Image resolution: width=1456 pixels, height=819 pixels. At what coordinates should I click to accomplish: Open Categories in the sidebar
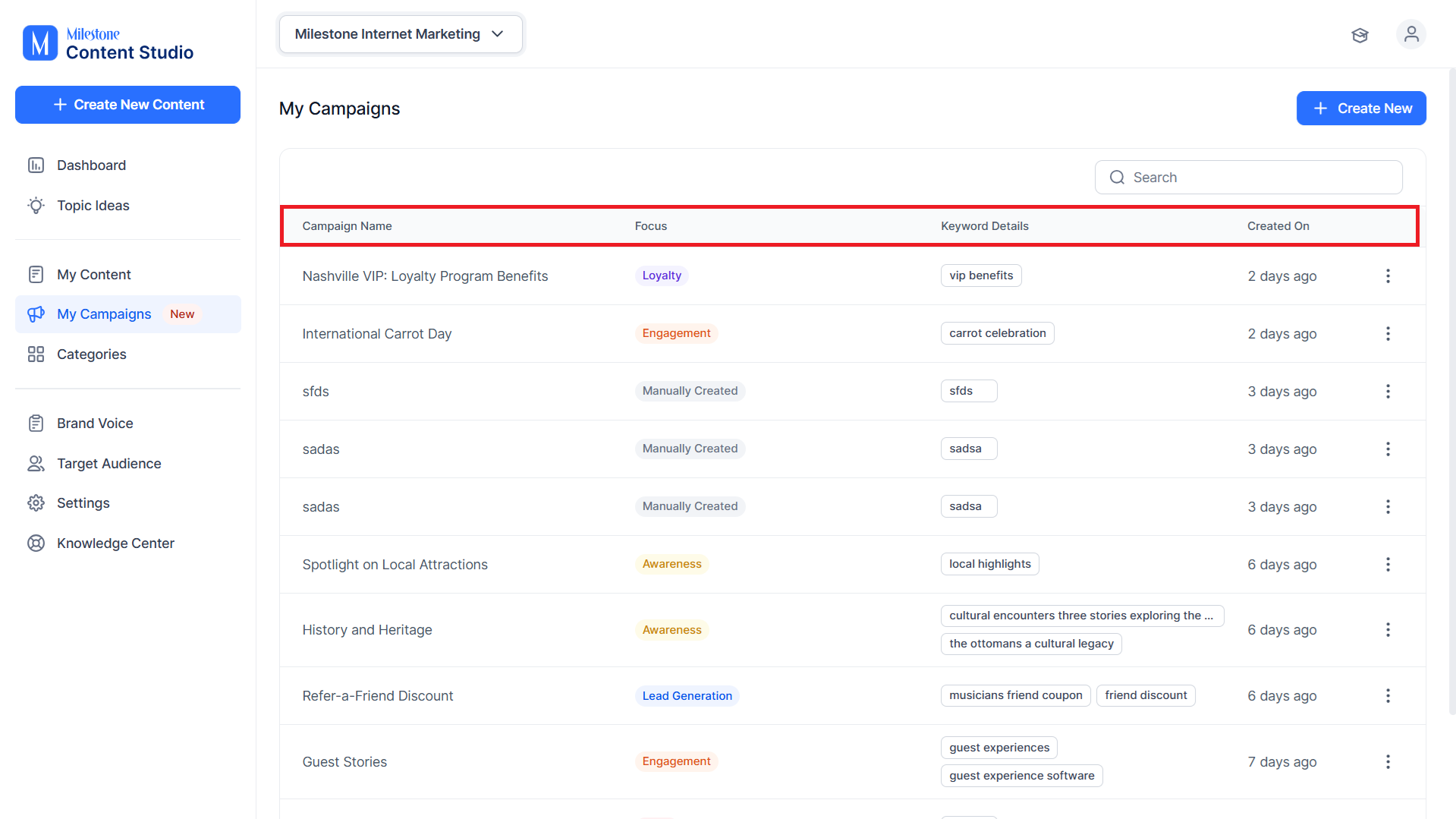coord(127,354)
